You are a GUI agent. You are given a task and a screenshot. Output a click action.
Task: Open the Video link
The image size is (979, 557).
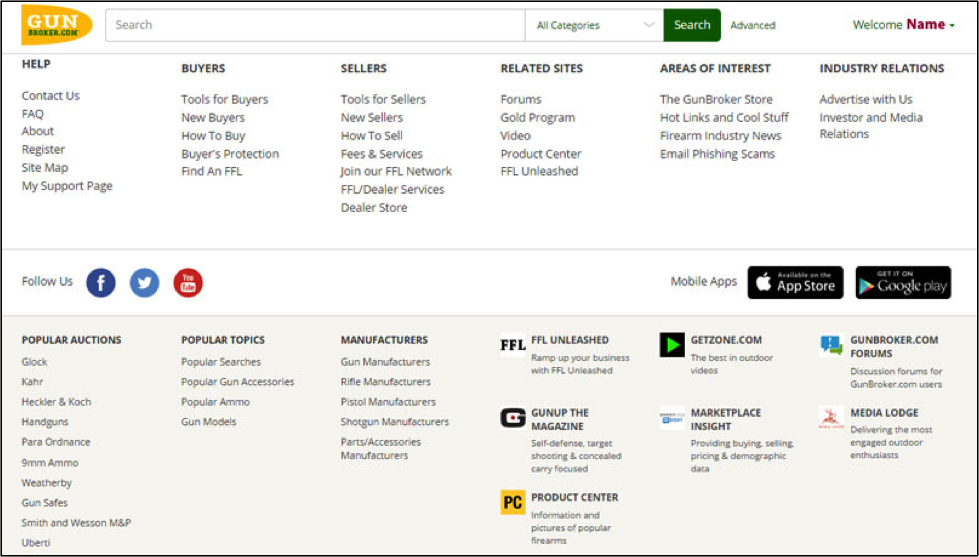point(515,136)
